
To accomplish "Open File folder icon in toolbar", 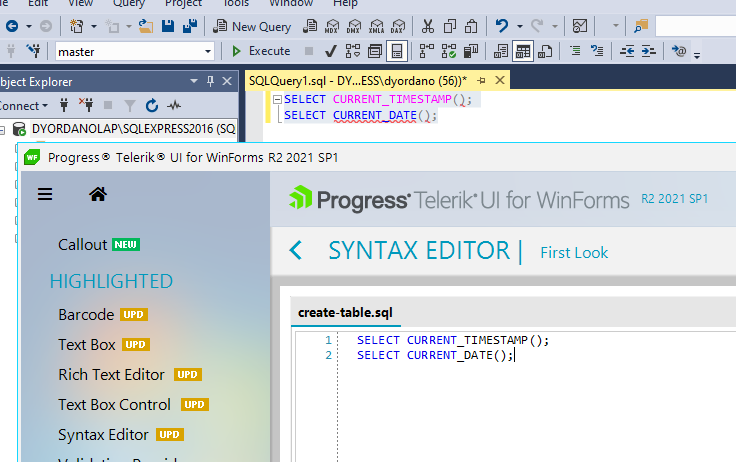I will (146, 26).
